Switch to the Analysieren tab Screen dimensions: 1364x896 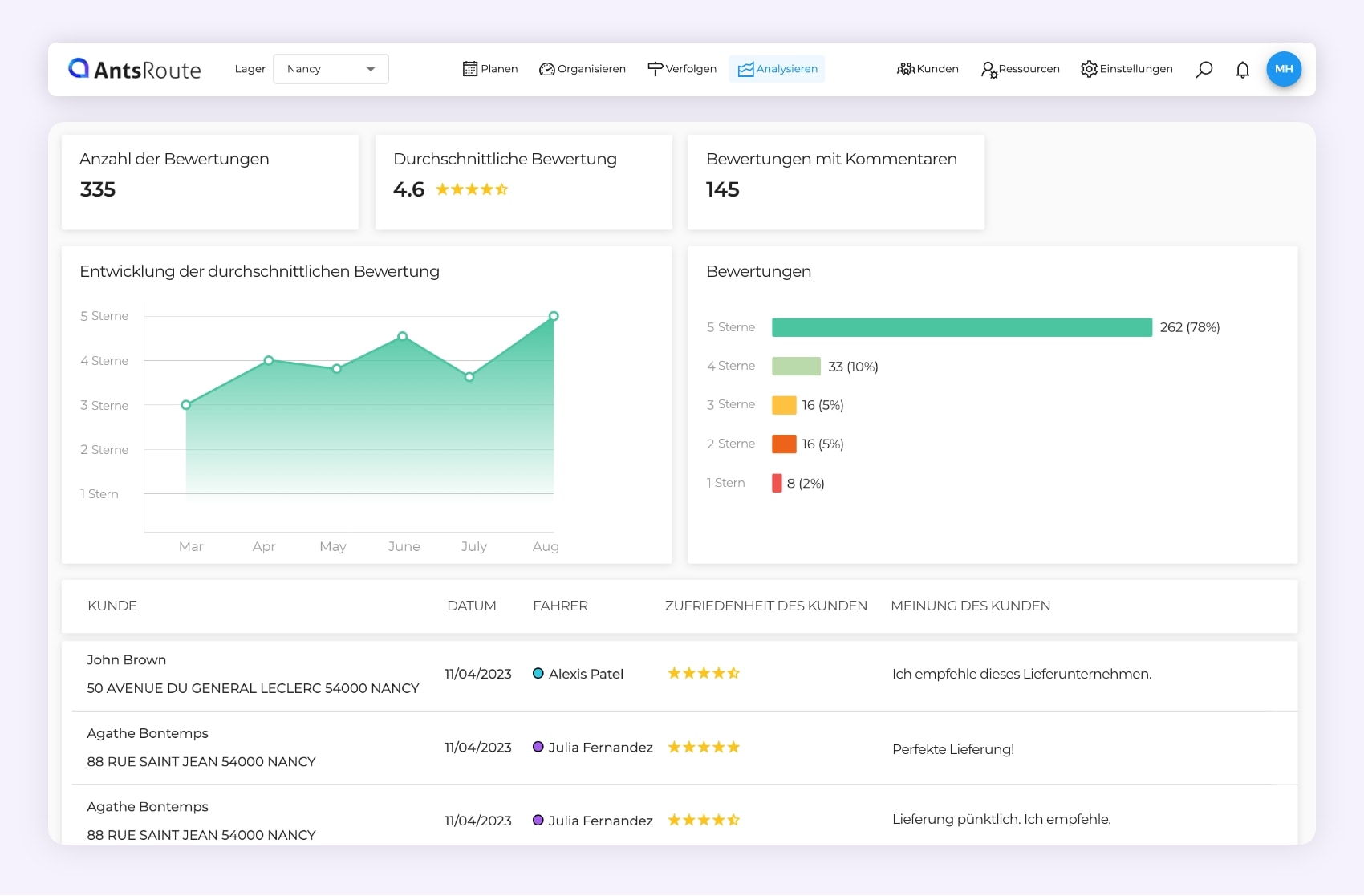pos(777,69)
